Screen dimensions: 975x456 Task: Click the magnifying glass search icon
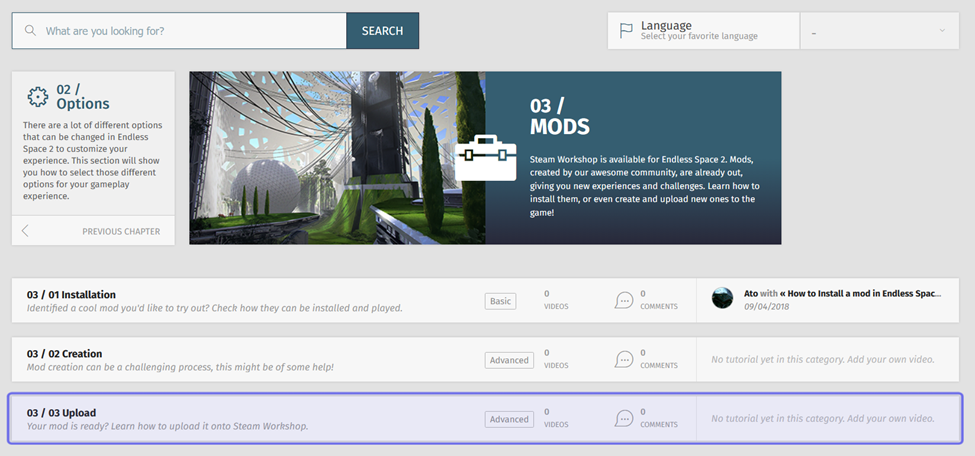click(30, 31)
